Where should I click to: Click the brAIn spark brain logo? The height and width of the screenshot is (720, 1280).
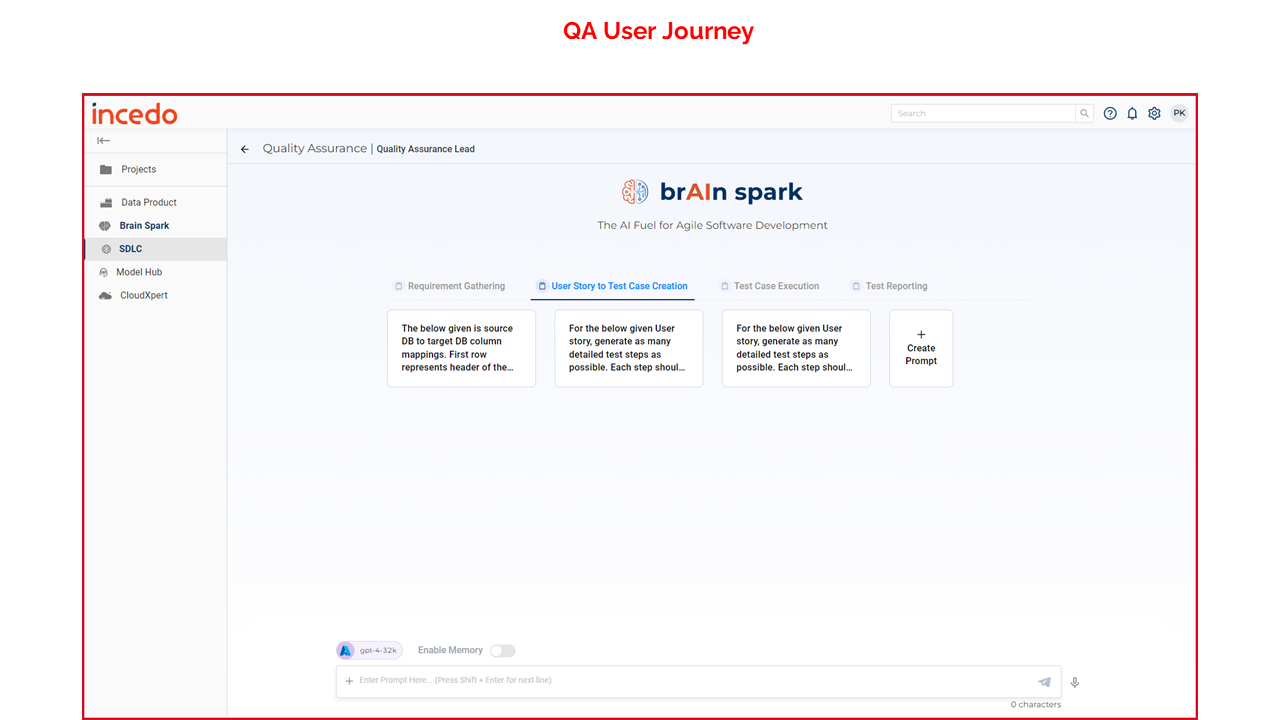(x=635, y=192)
